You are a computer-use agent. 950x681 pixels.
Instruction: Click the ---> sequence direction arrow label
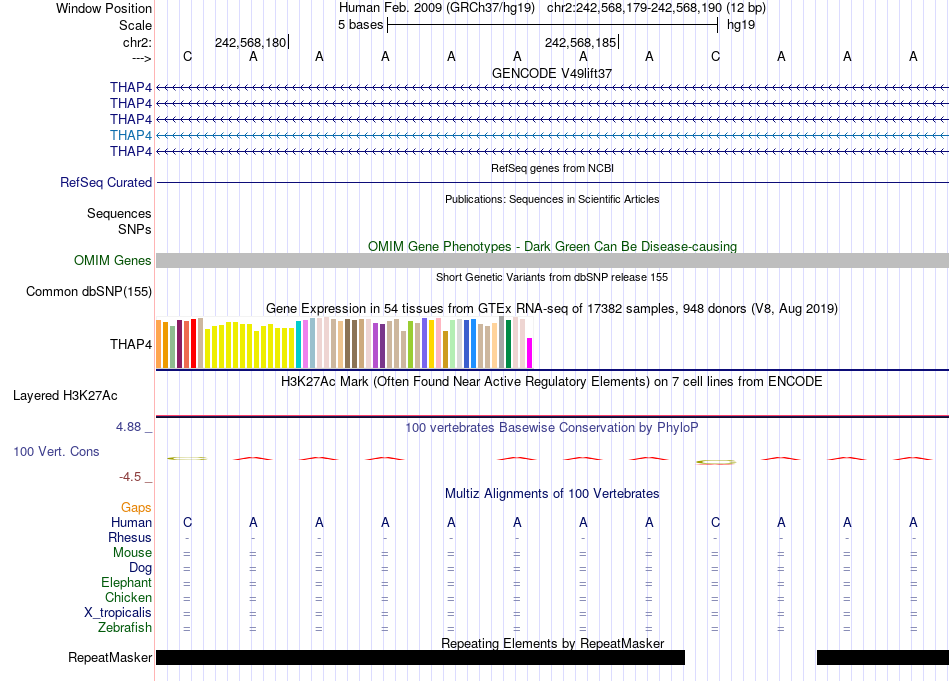tap(141, 58)
